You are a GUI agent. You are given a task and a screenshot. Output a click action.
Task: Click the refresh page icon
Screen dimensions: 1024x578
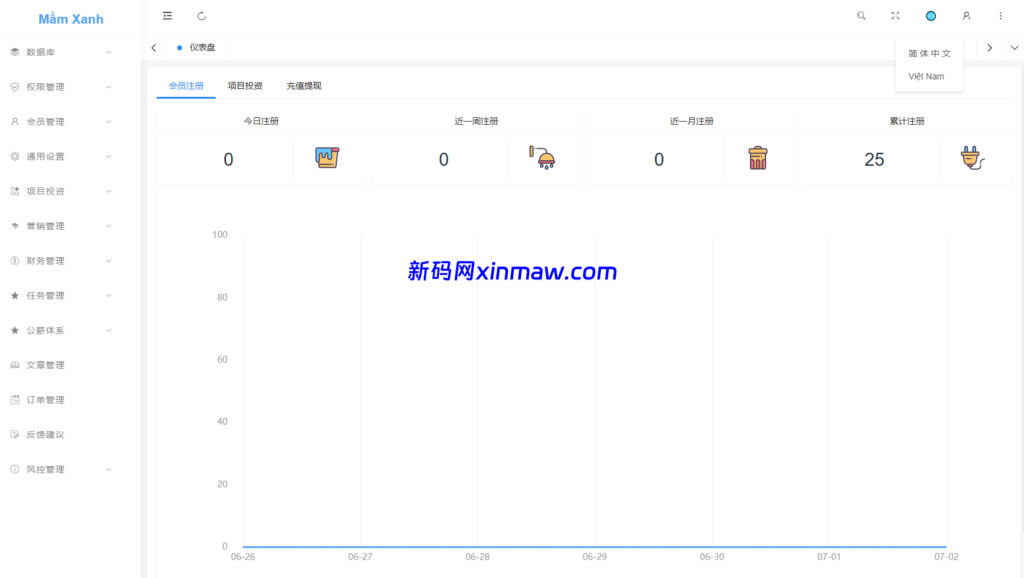coord(201,16)
